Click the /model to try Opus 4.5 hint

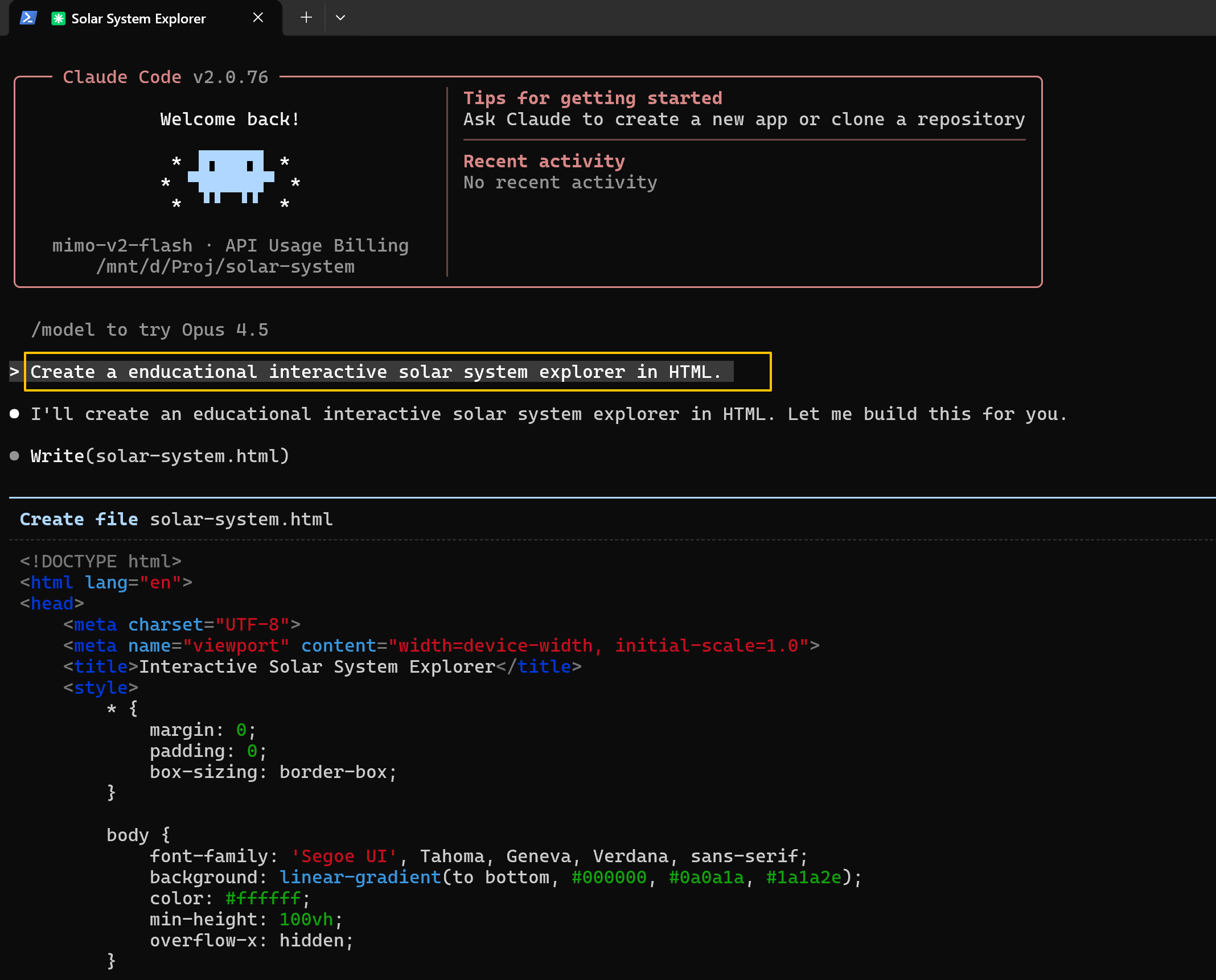pyautogui.click(x=150, y=330)
